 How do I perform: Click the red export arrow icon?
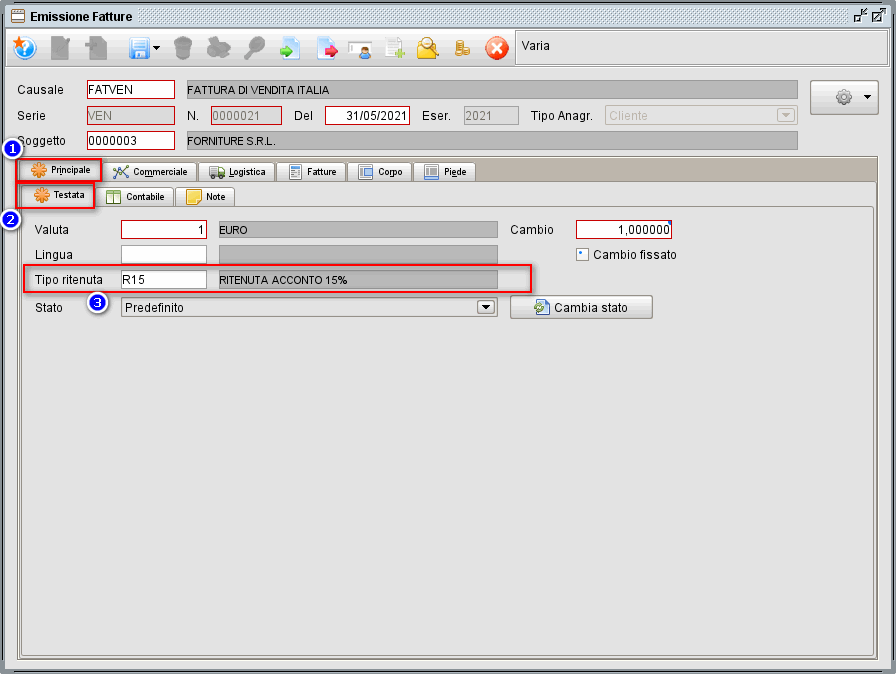point(328,48)
